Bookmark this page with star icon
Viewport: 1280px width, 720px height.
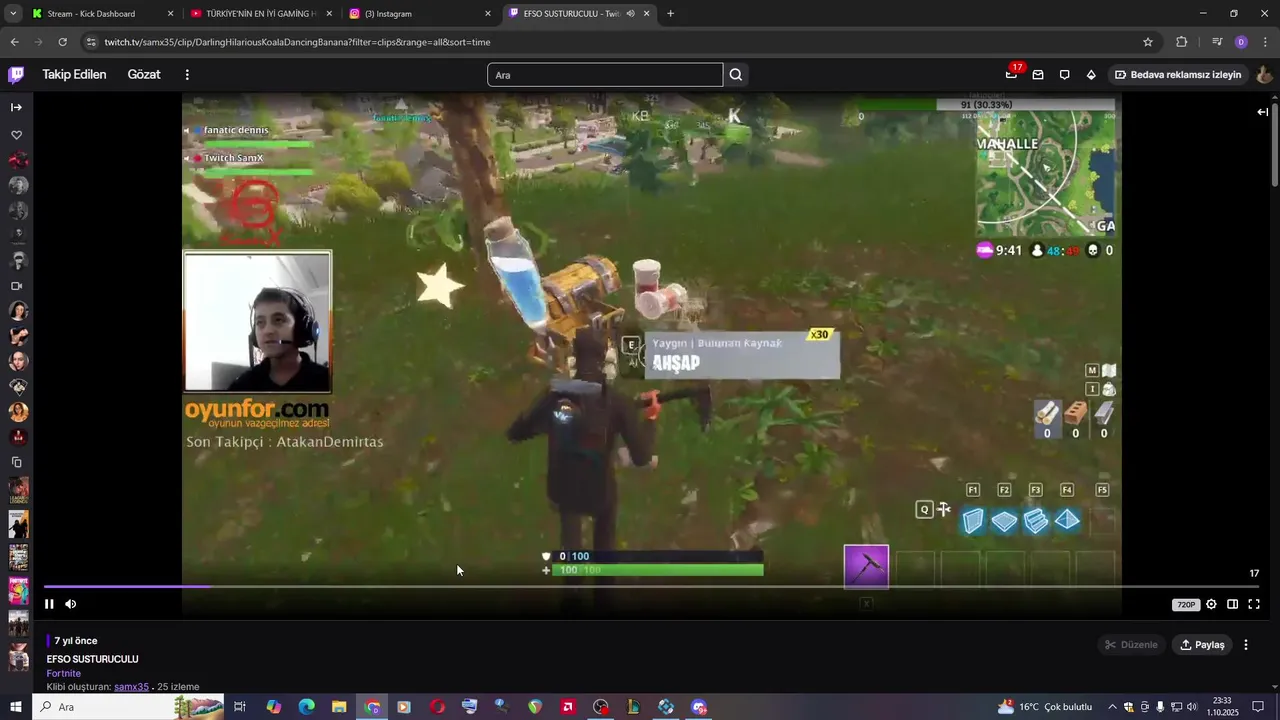point(1148,42)
